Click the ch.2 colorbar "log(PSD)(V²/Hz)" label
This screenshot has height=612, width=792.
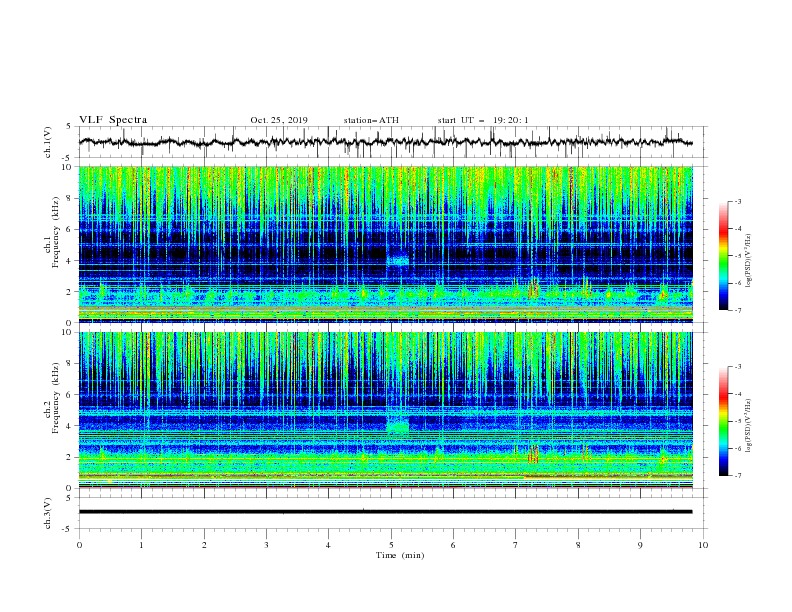748,425
